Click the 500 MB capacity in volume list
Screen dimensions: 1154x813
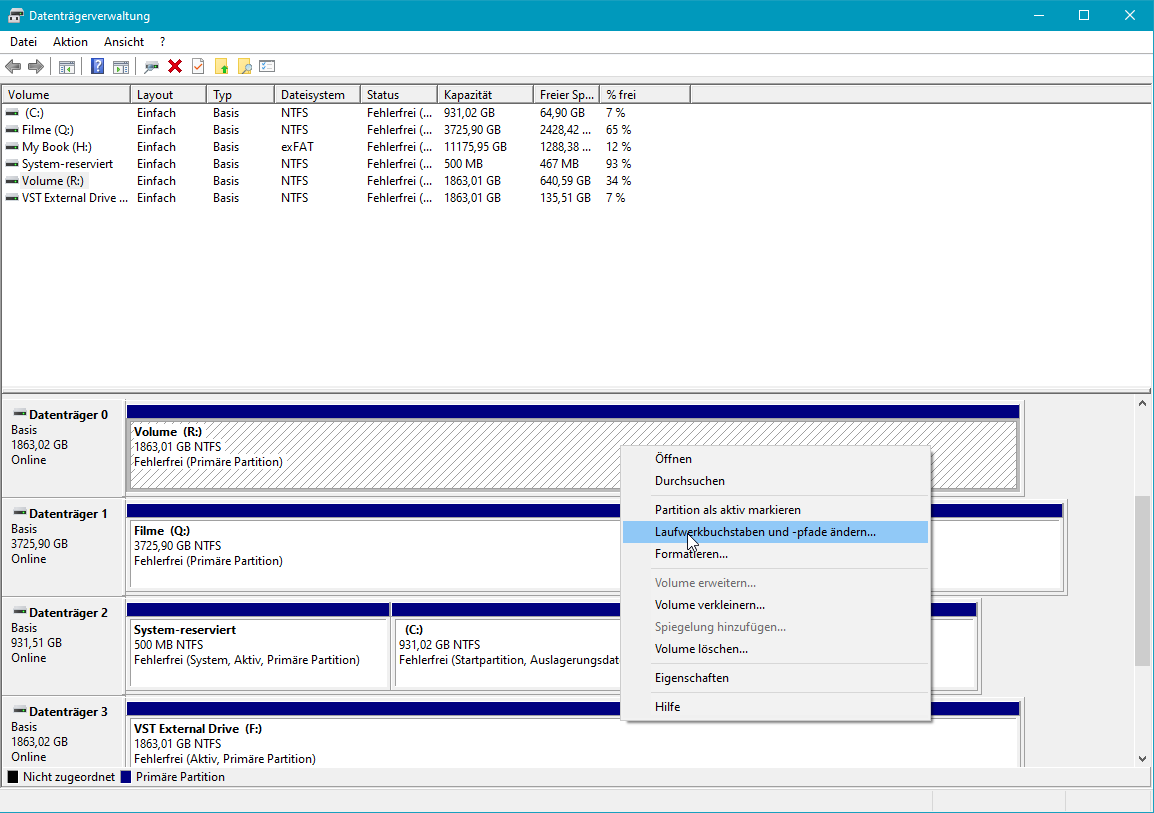point(464,163)
